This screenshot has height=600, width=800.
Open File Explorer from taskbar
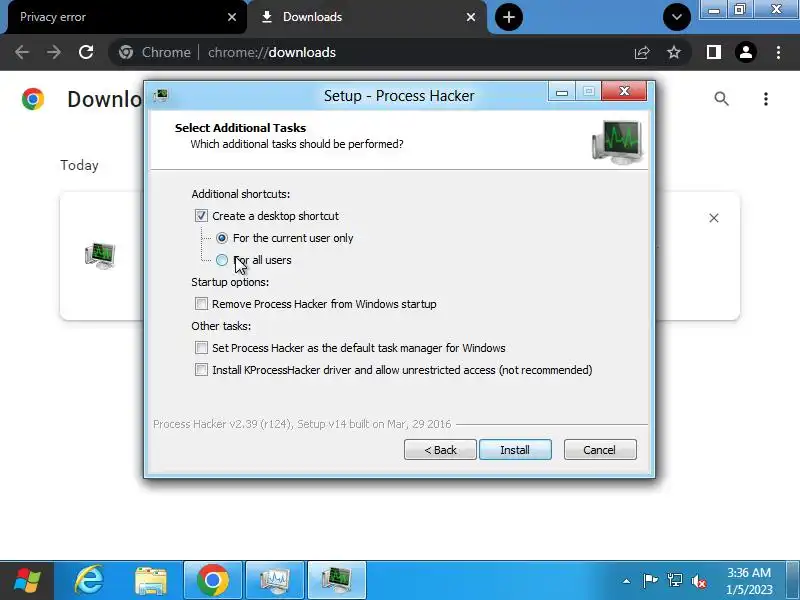[x=151, y=581]
